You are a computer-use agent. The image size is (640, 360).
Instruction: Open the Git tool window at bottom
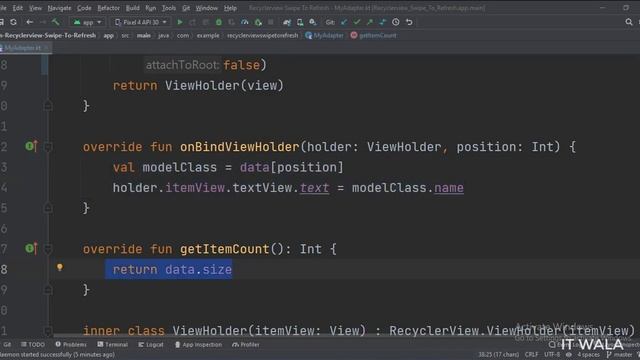coord(7,344)
